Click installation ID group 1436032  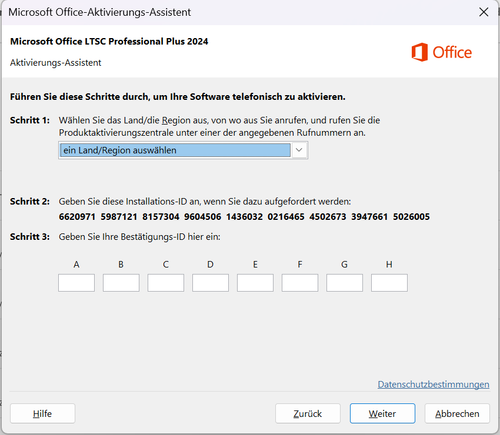point(244,217)
